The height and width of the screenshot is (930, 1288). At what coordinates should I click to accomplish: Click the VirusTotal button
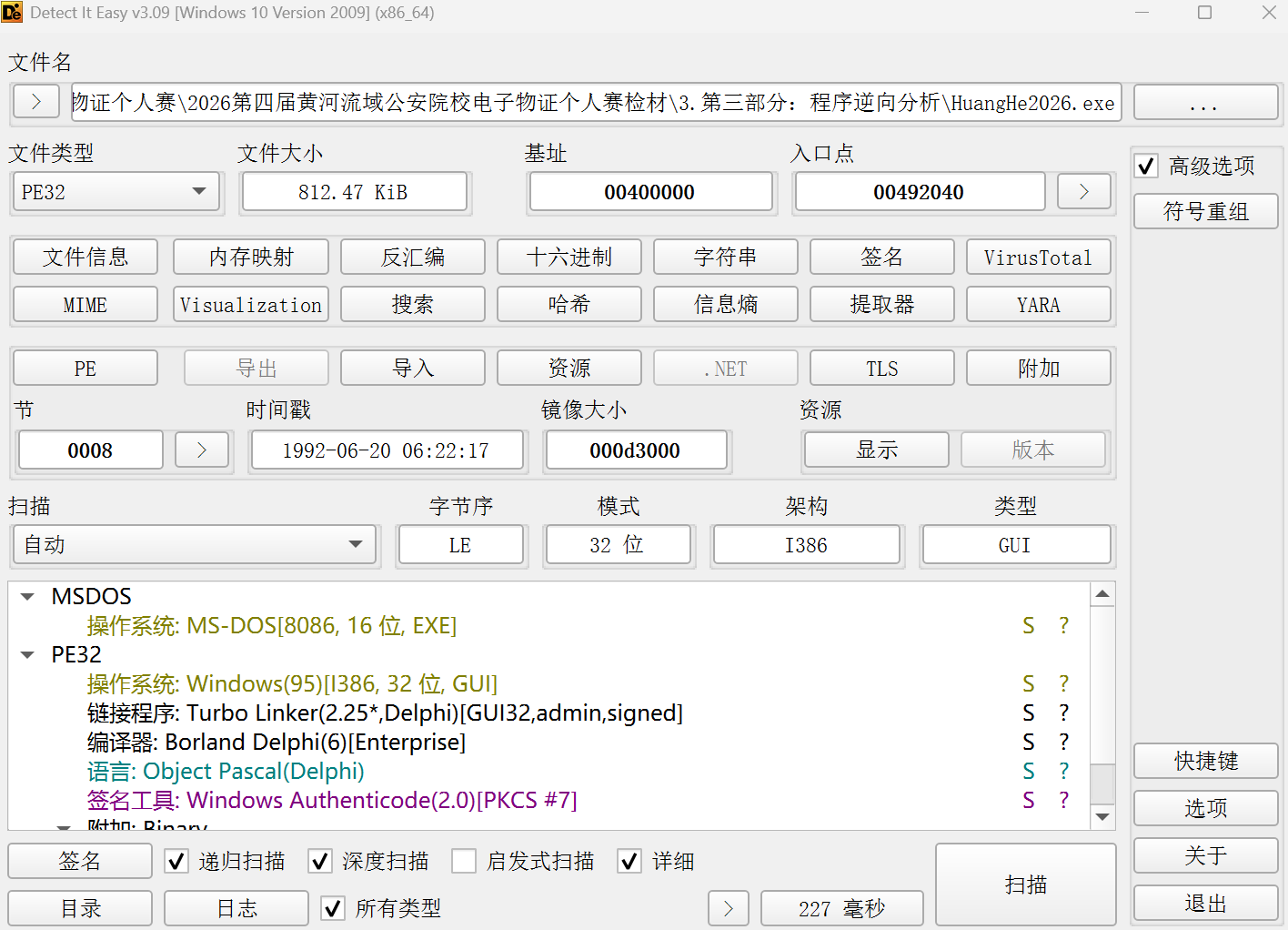tap(1039, 257)
